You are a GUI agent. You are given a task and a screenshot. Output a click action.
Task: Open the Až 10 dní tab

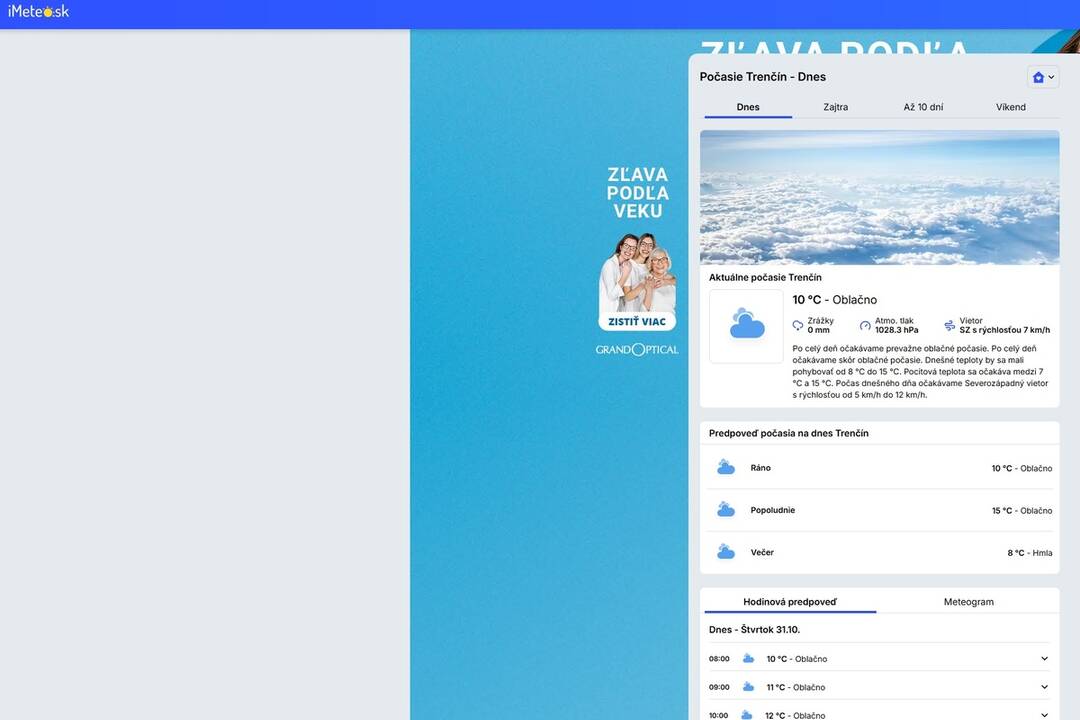pyautogui.click(x=923, y=107)
